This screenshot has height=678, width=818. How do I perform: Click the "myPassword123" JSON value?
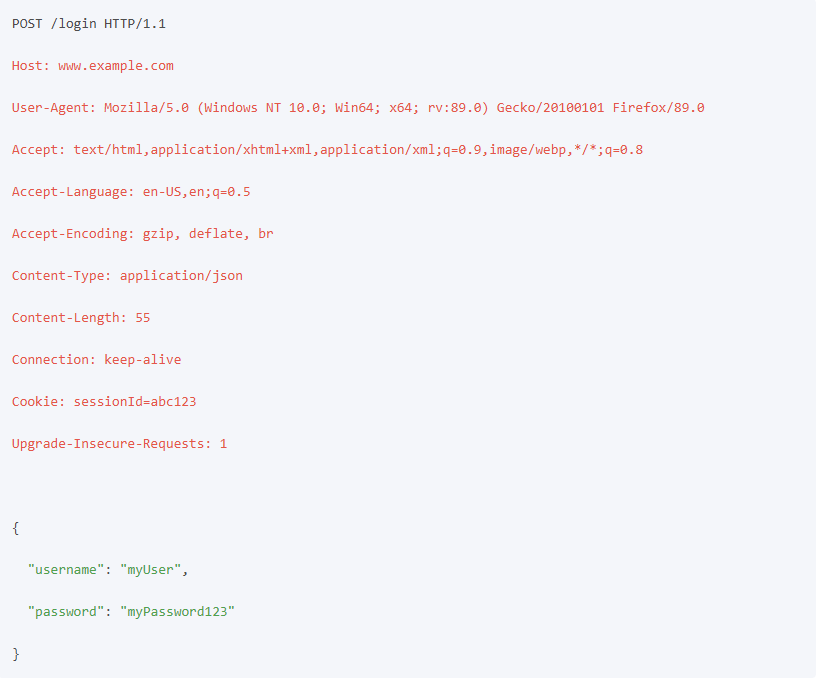pos(177,612)
